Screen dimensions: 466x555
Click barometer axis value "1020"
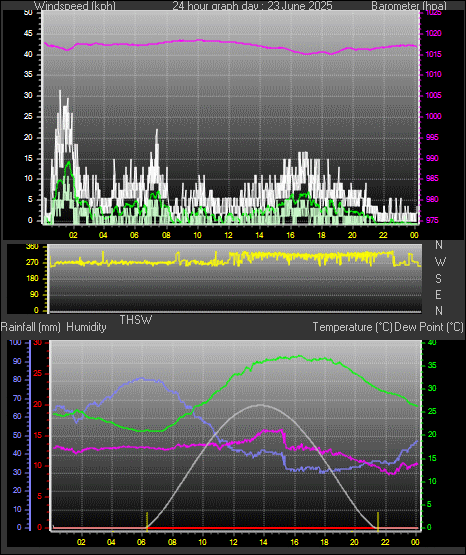point(433,33)
